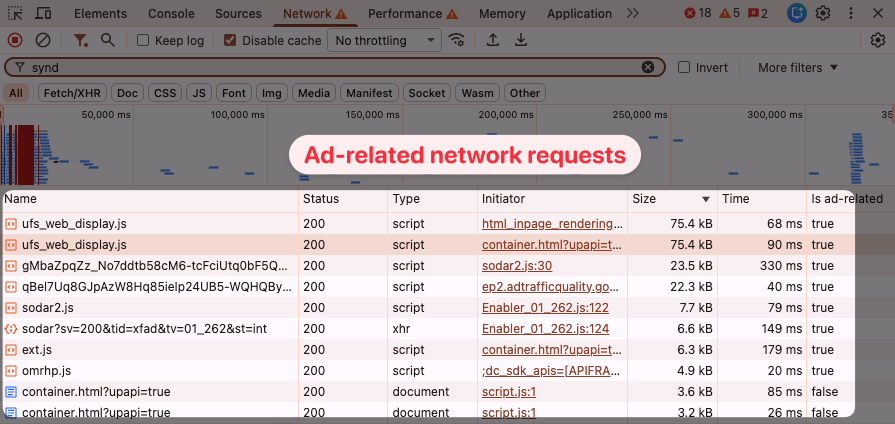Expand the More filters dropdown

click(x=798, y=67)
